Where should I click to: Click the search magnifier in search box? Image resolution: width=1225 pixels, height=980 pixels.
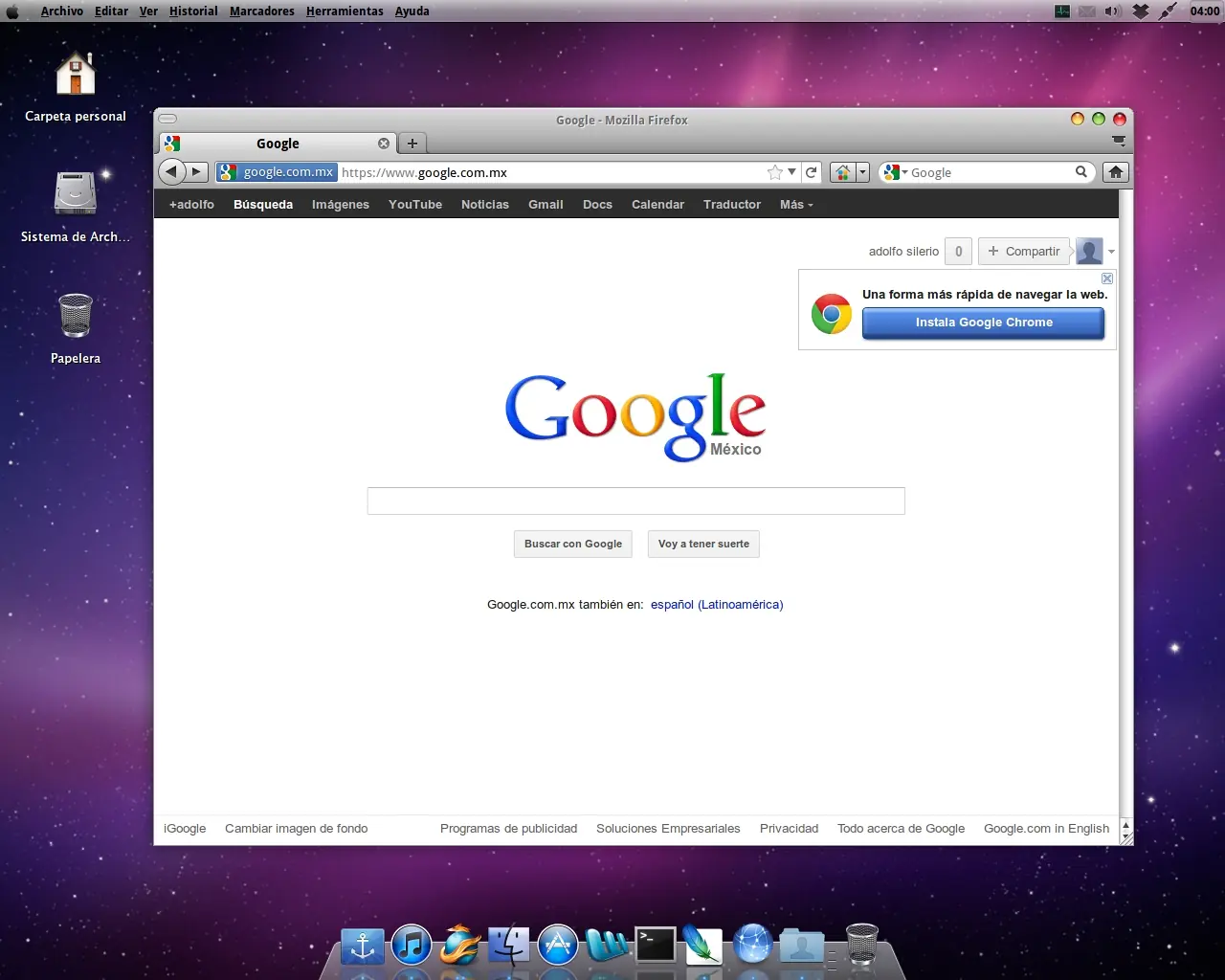pos(1081,172)
